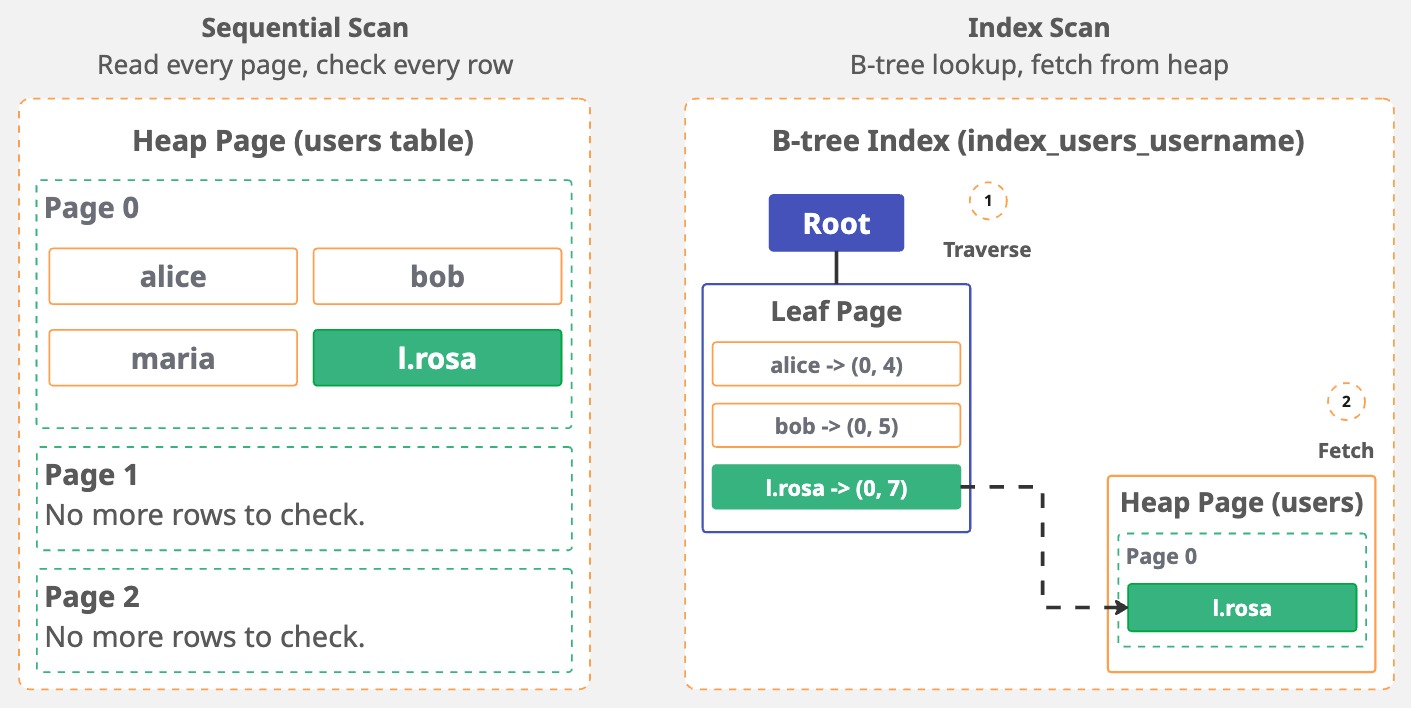Select the bob row in Page 0
This screenshot has width=1411, height=708.
click(x=437, y=276)
